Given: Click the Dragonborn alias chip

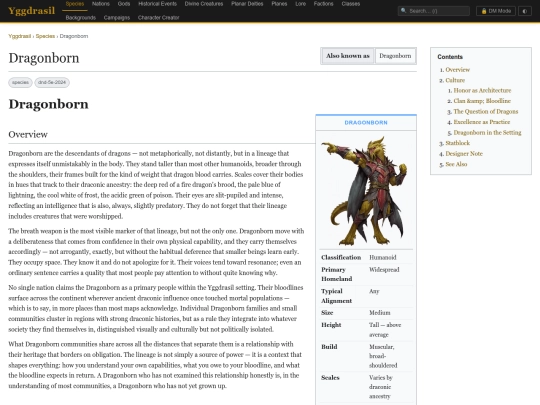Looking at the screenshot, I should pyautogui.click(x=395, y=56).
